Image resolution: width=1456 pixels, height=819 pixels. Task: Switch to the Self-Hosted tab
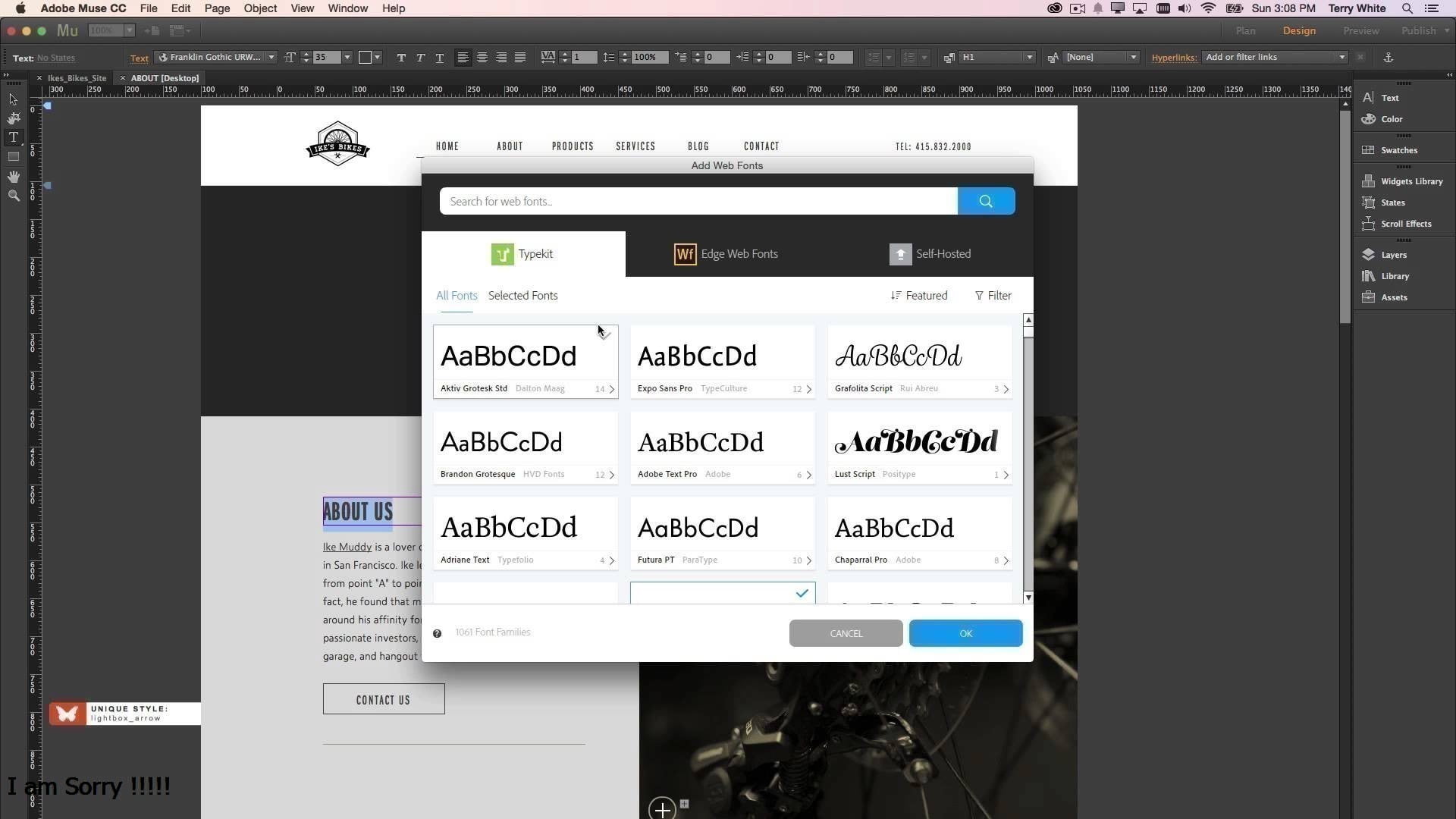tap(930, 254)
